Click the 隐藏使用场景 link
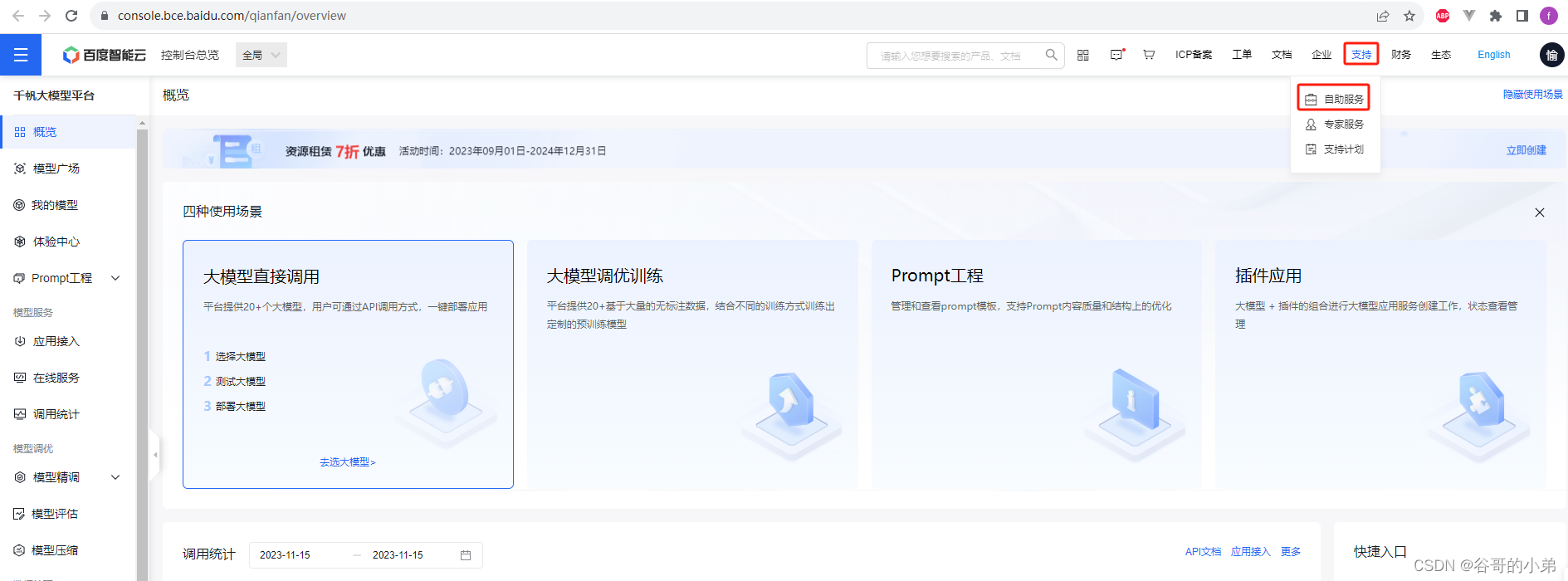 [1532, 95]
